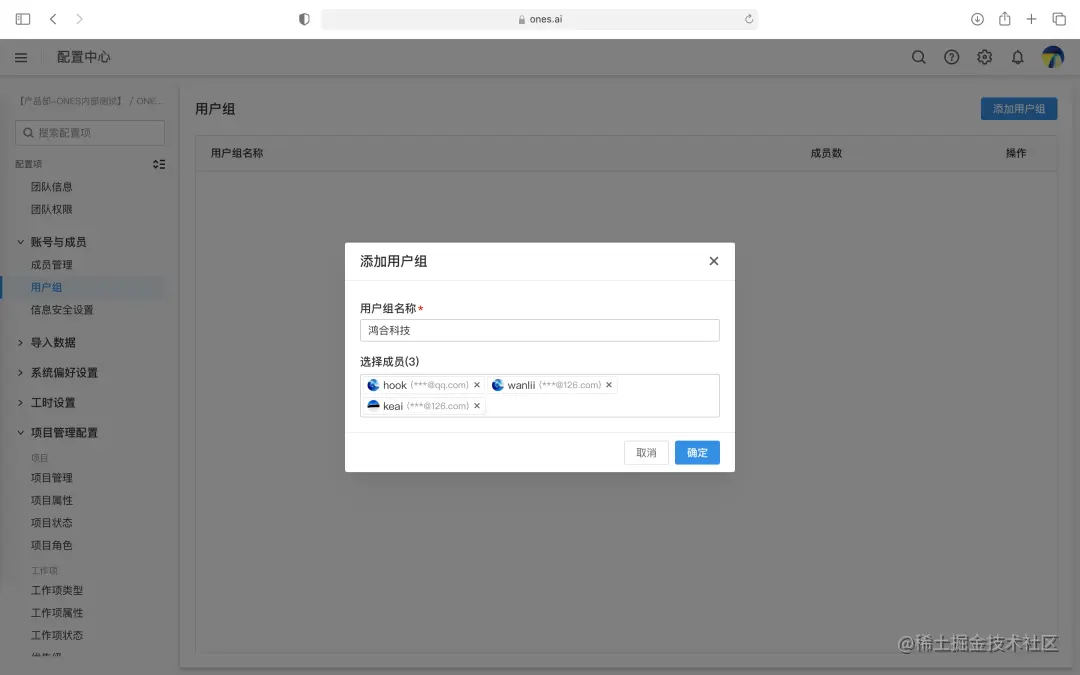Viewport: 1080px width, 675px height.
Task: Click the filter icon next to 配置项
Action: (158, 164)
